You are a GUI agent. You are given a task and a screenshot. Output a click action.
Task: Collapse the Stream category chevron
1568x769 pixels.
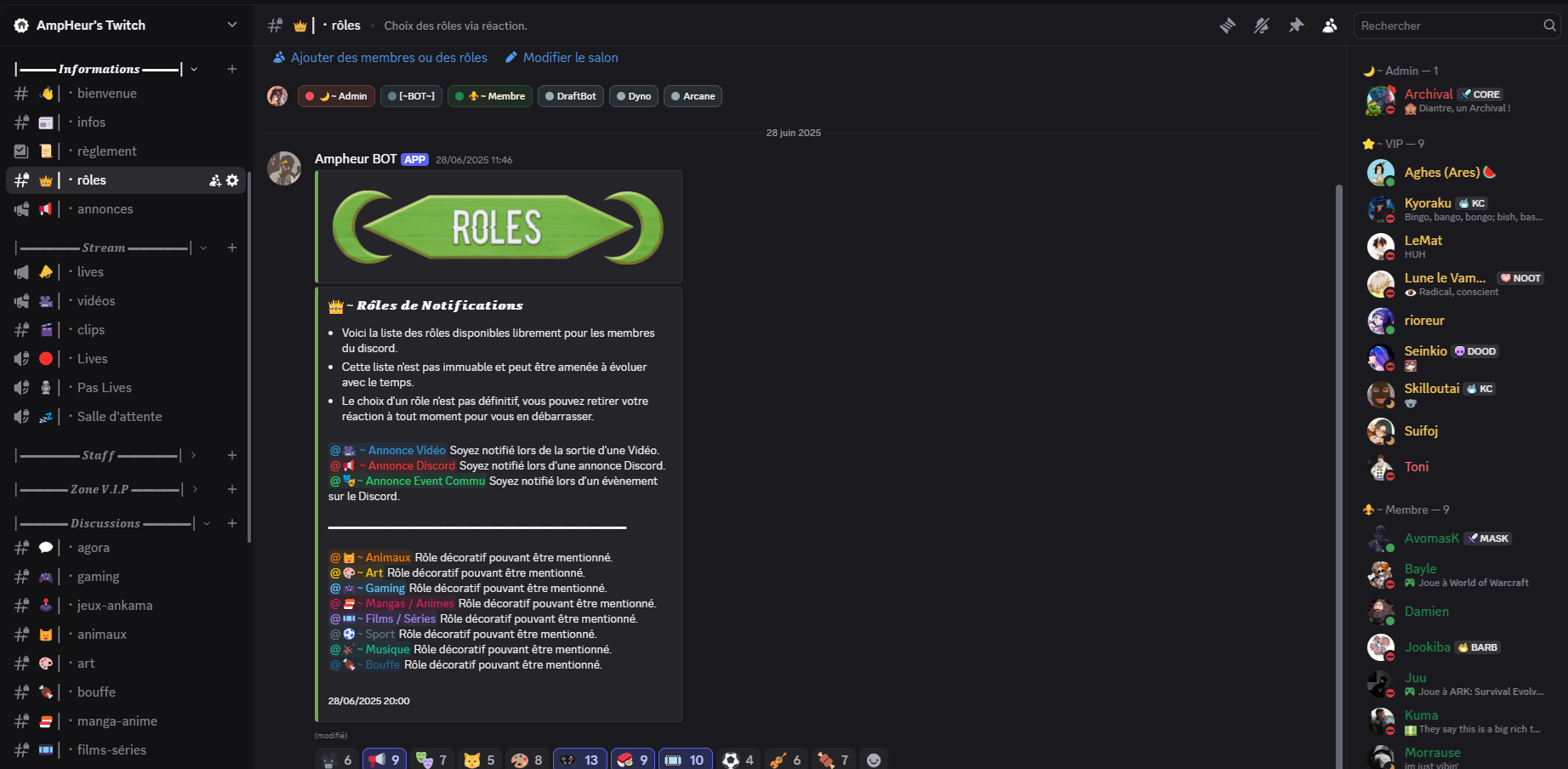(x=203, y=248)
